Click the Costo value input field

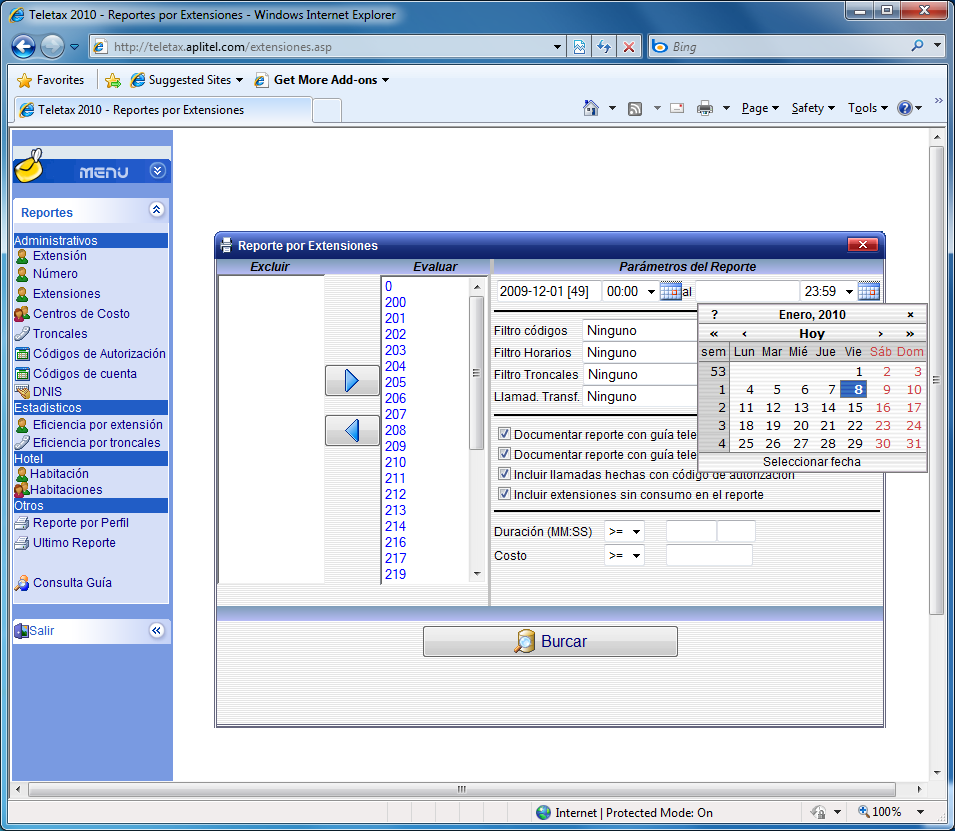(709, 555)
